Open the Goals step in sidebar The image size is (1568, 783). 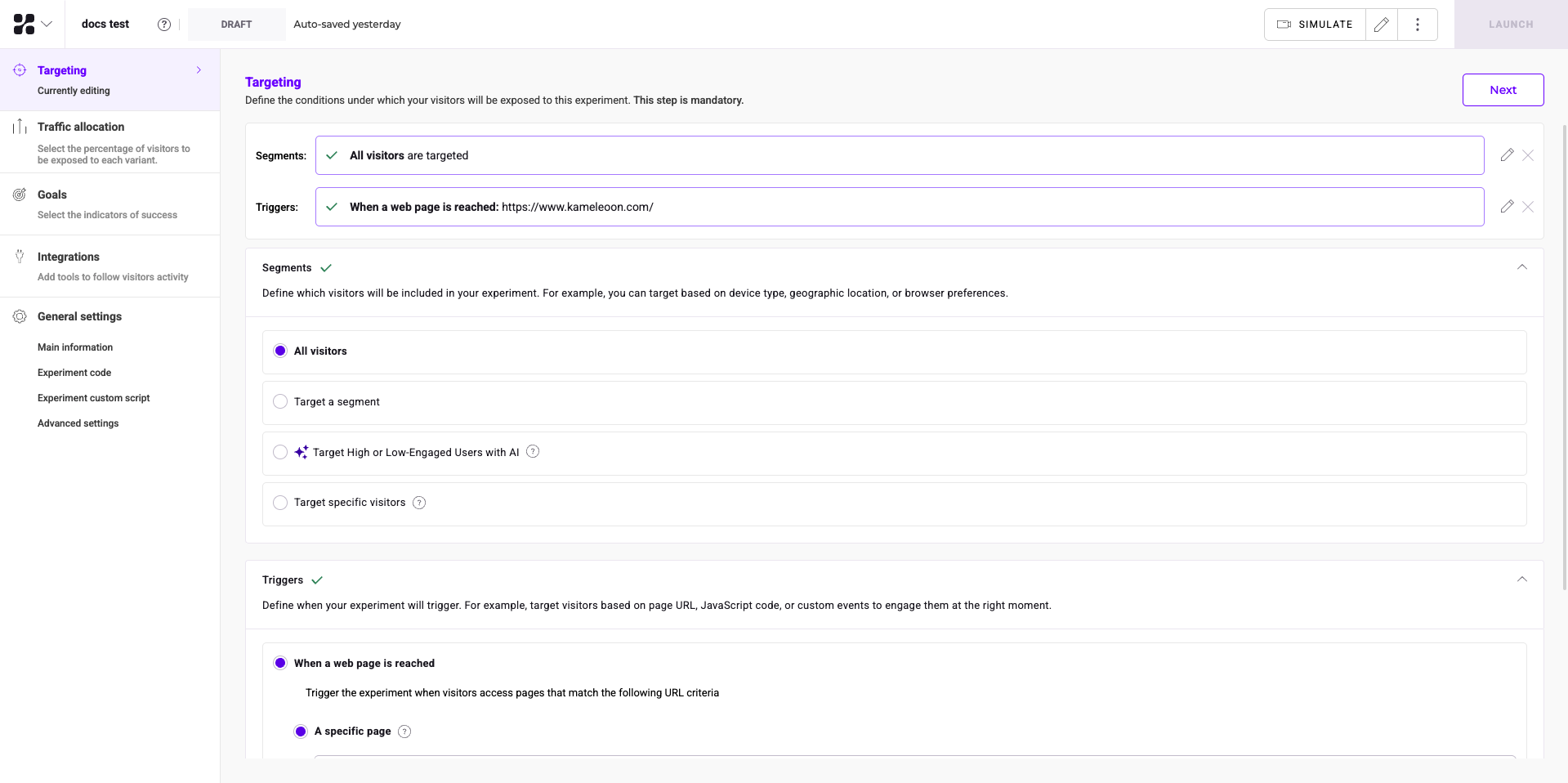click(x=52, y=195)
